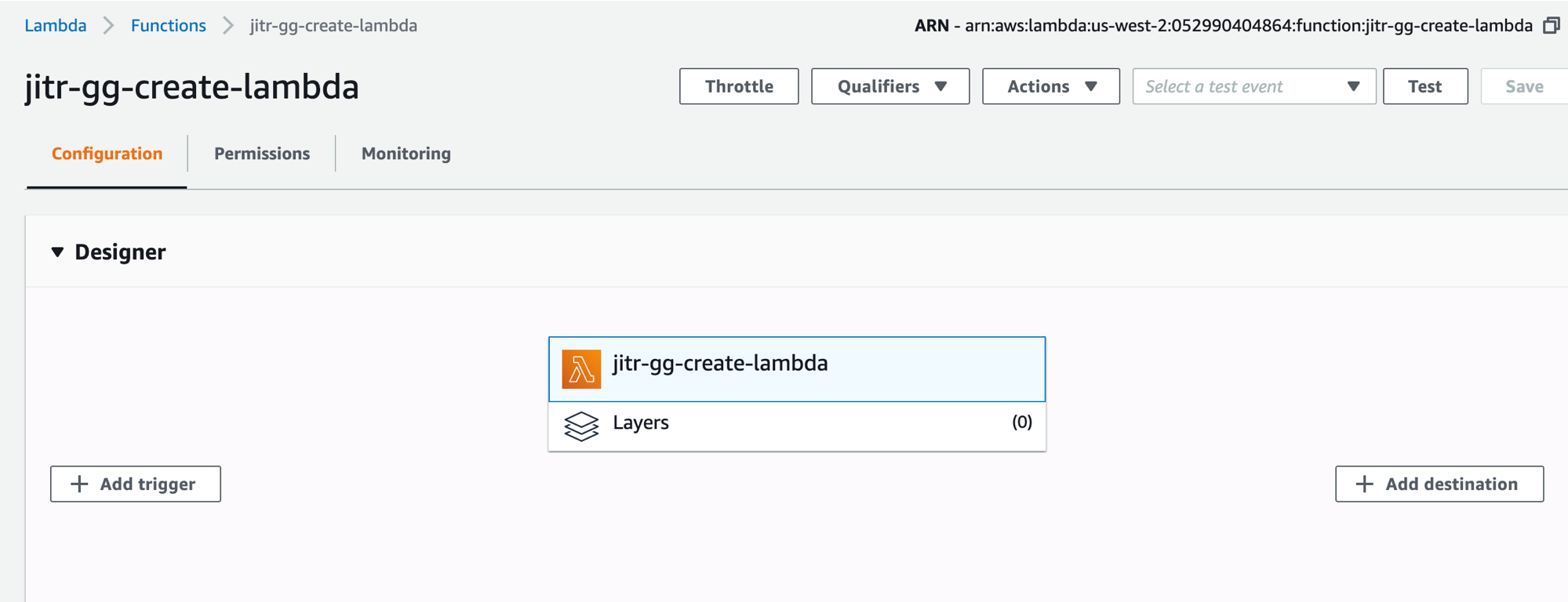Collapse the Designer section triangle
The width and height of the screenshot is (1568, 602).
57,252
